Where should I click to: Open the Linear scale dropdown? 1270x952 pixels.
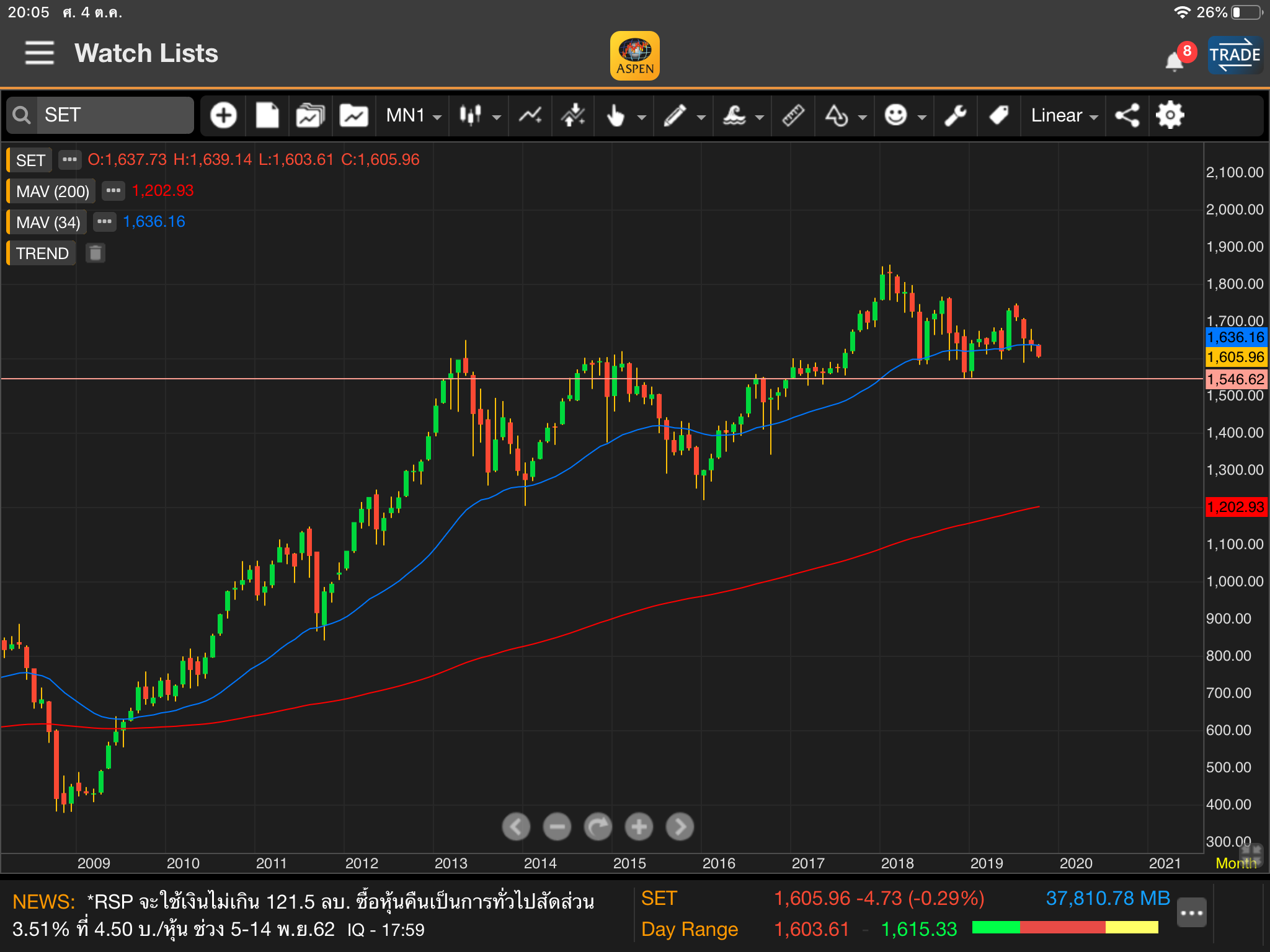click(x=1064, y=115)
